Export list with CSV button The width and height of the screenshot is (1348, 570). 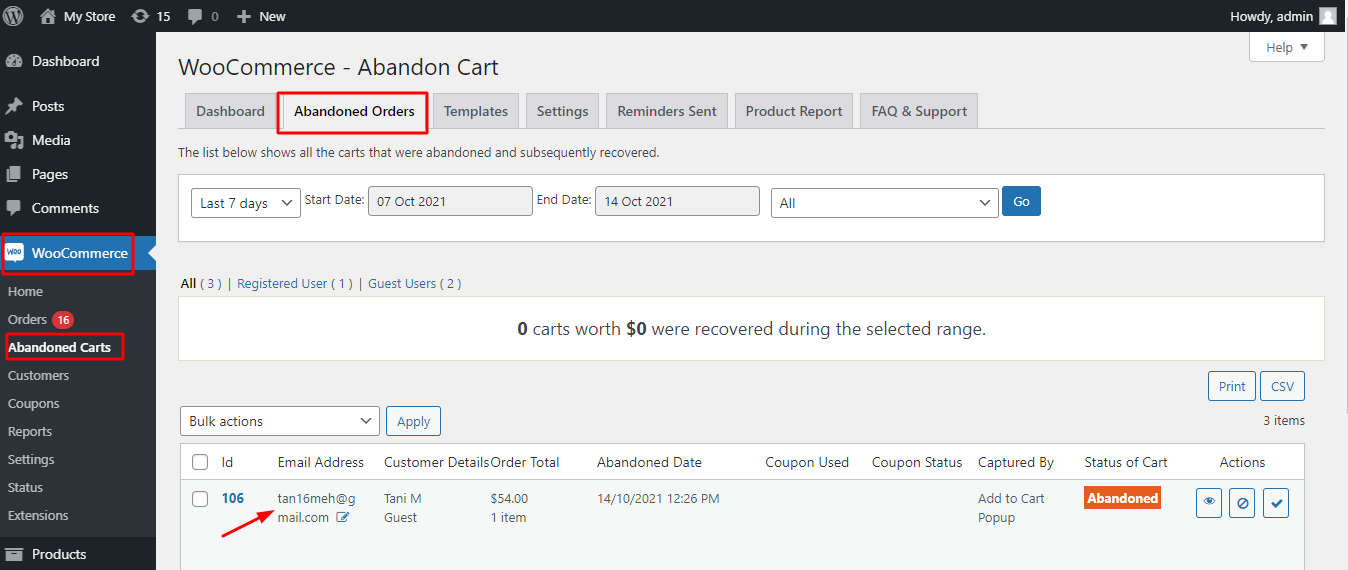[1282, 386]
